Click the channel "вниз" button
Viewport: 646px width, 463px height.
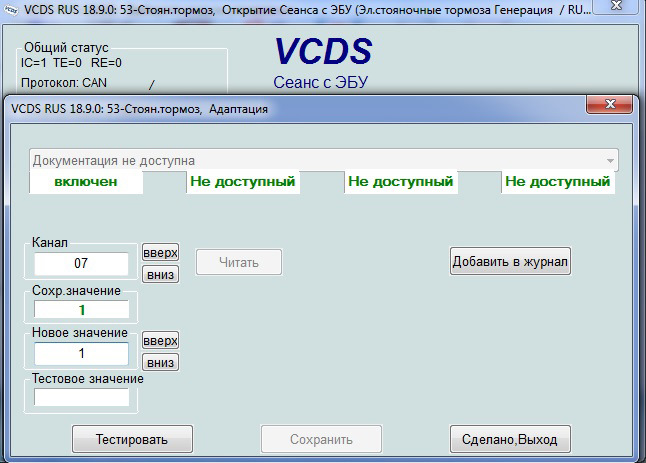coord(160,274)
